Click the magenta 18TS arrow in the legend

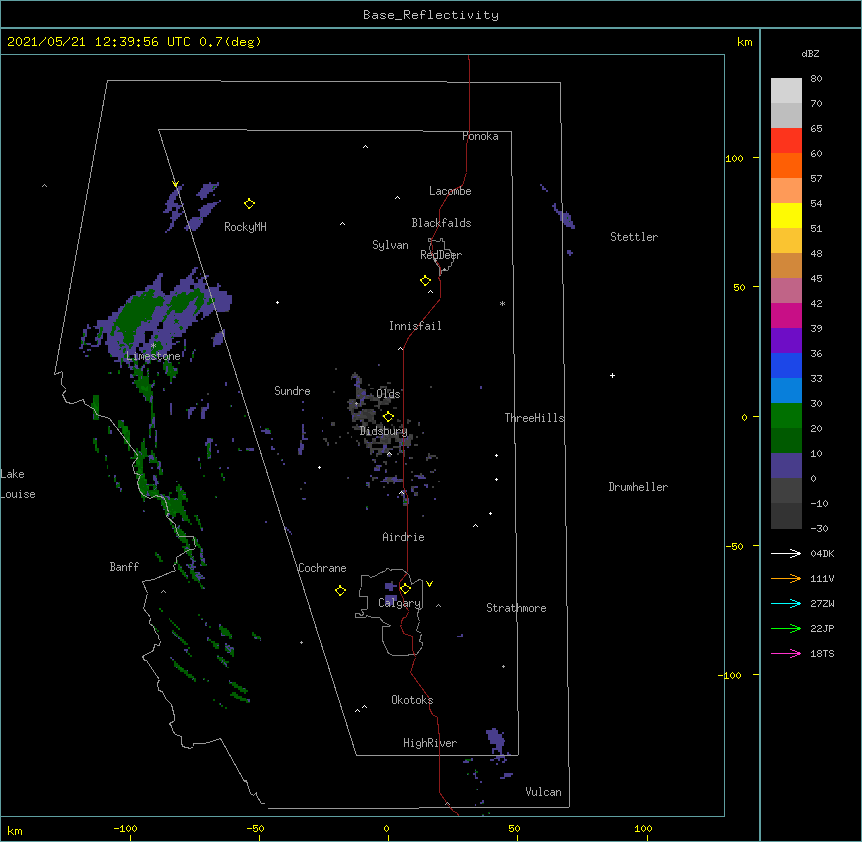click(x=786, y=653)
